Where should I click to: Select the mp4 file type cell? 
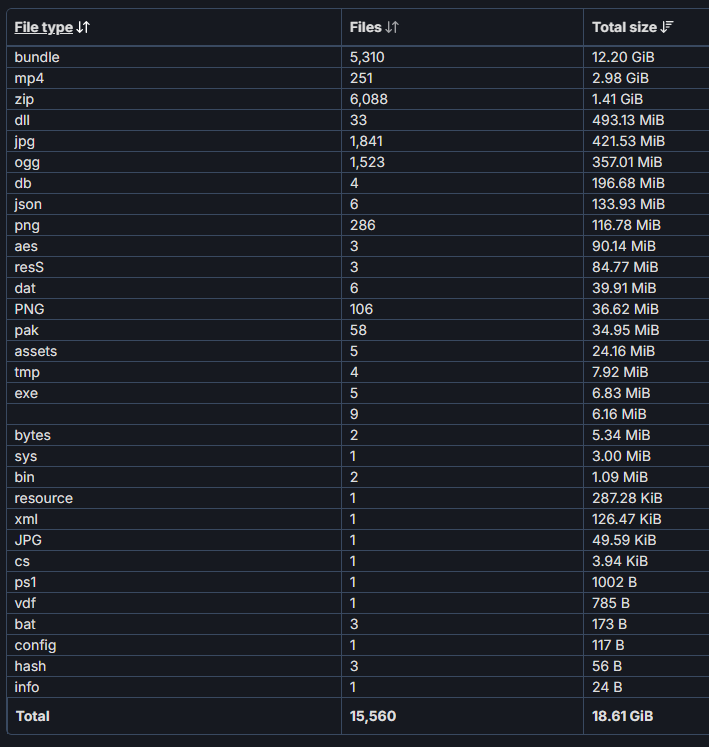[29, 78]
